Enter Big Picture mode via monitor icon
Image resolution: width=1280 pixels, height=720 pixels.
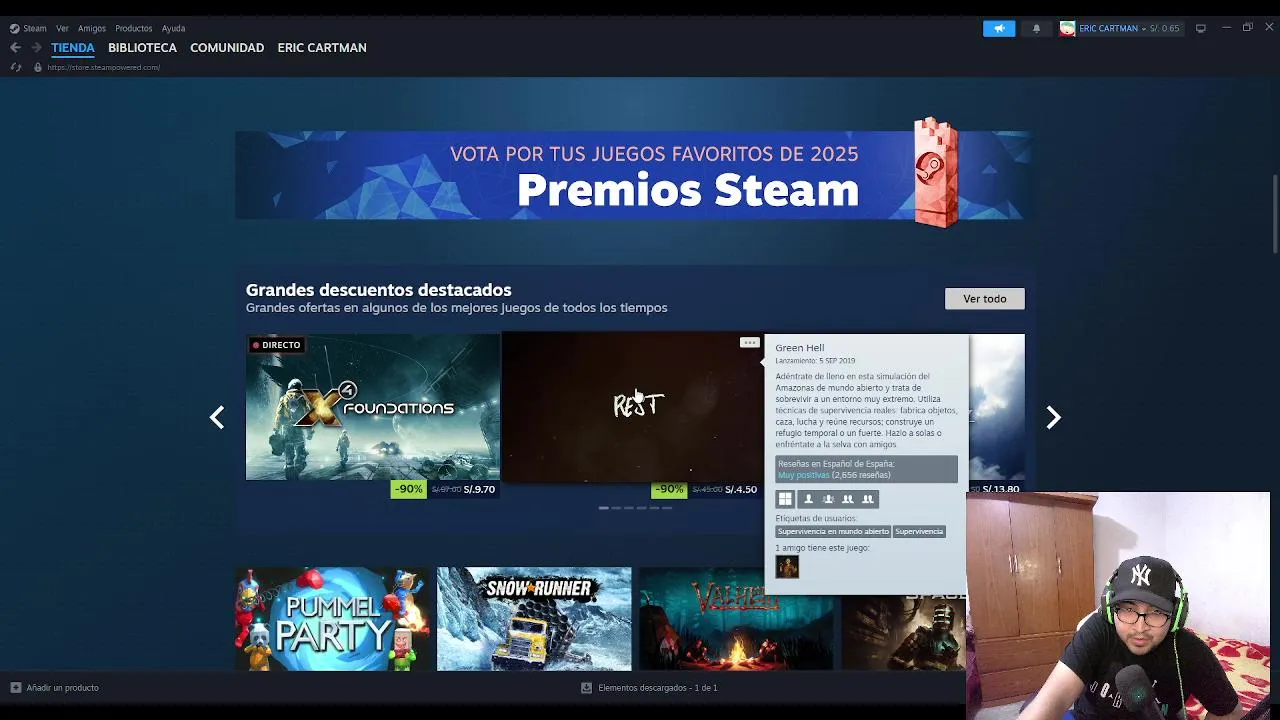(x=1201, y=28)
